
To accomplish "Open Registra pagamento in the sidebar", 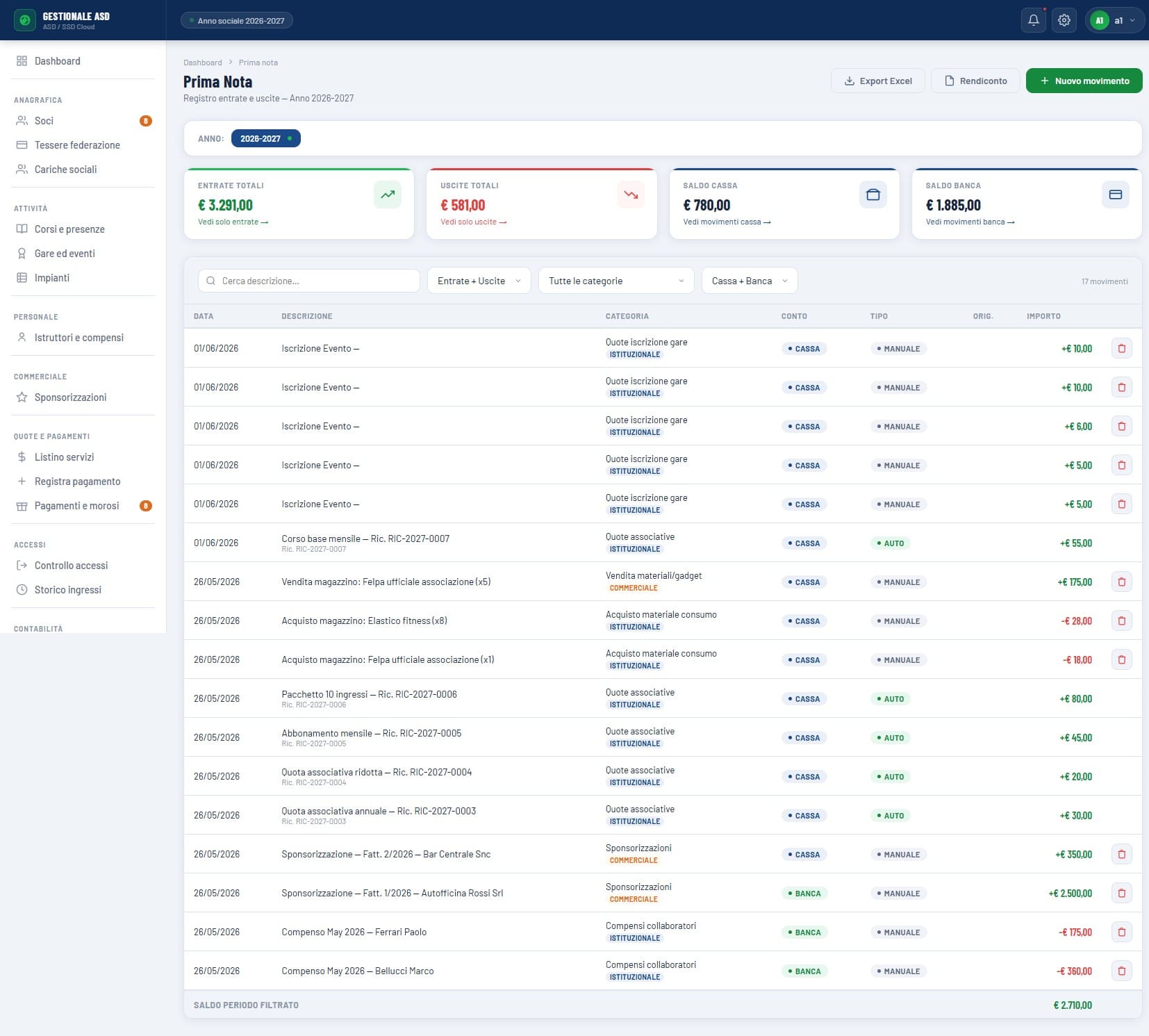I will (83, 481).
